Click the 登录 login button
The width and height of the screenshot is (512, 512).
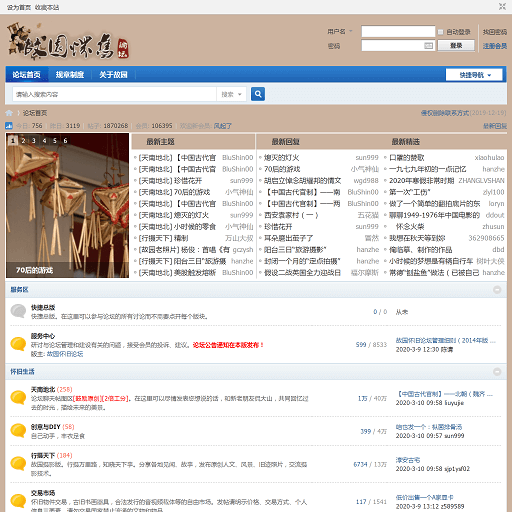pyautogui.click(x=456, y=46)
